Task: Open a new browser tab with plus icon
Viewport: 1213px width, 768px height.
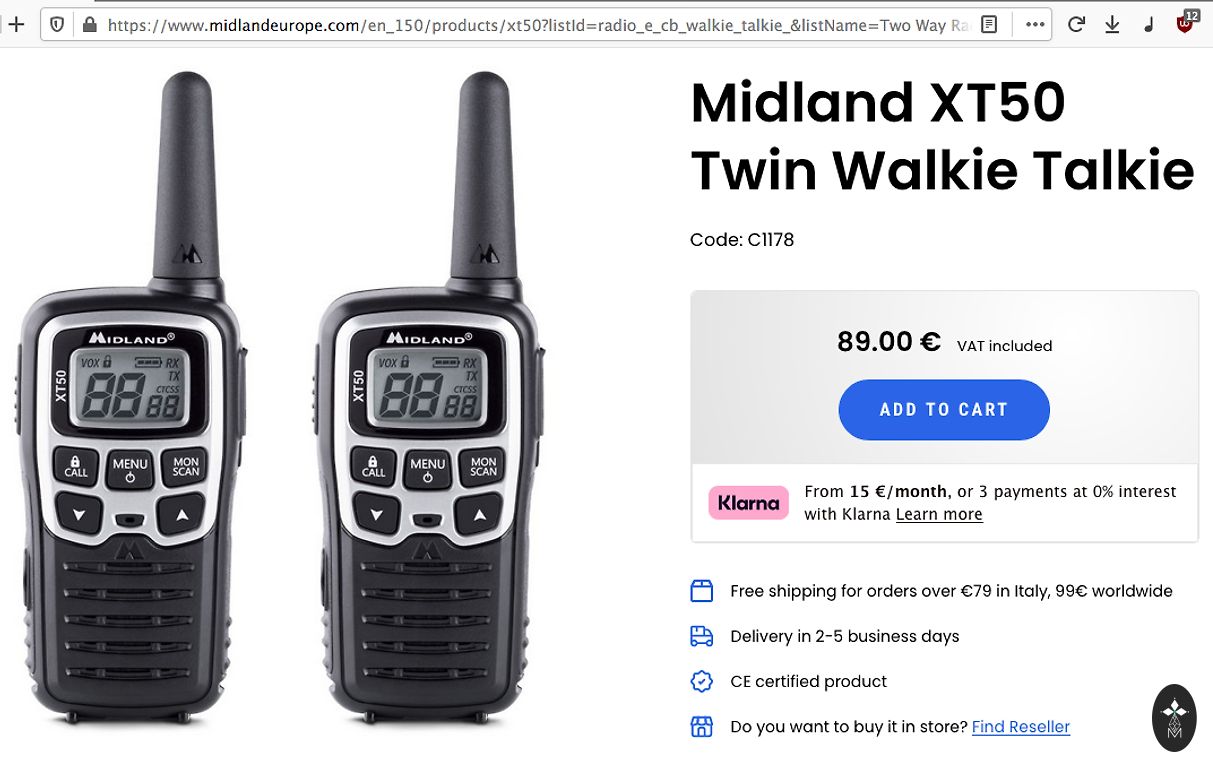Action: tap(15, 25)
